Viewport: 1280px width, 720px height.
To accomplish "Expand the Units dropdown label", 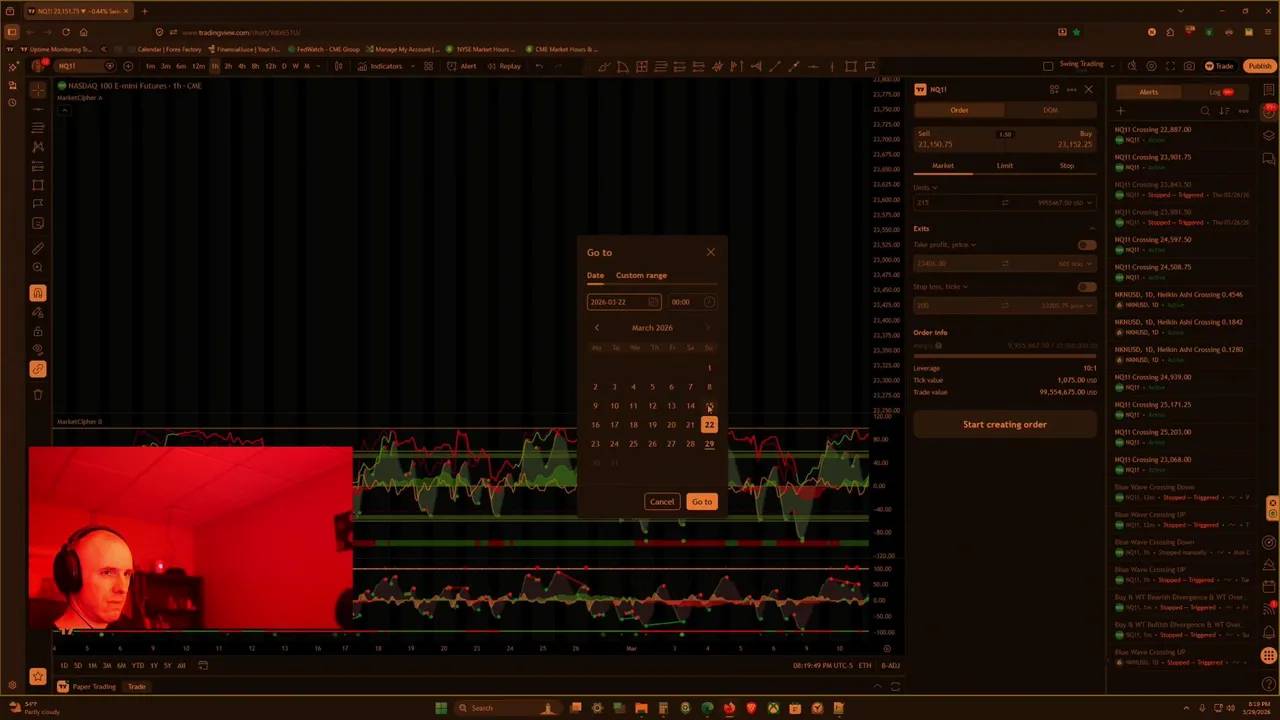I will pos(925,187).
